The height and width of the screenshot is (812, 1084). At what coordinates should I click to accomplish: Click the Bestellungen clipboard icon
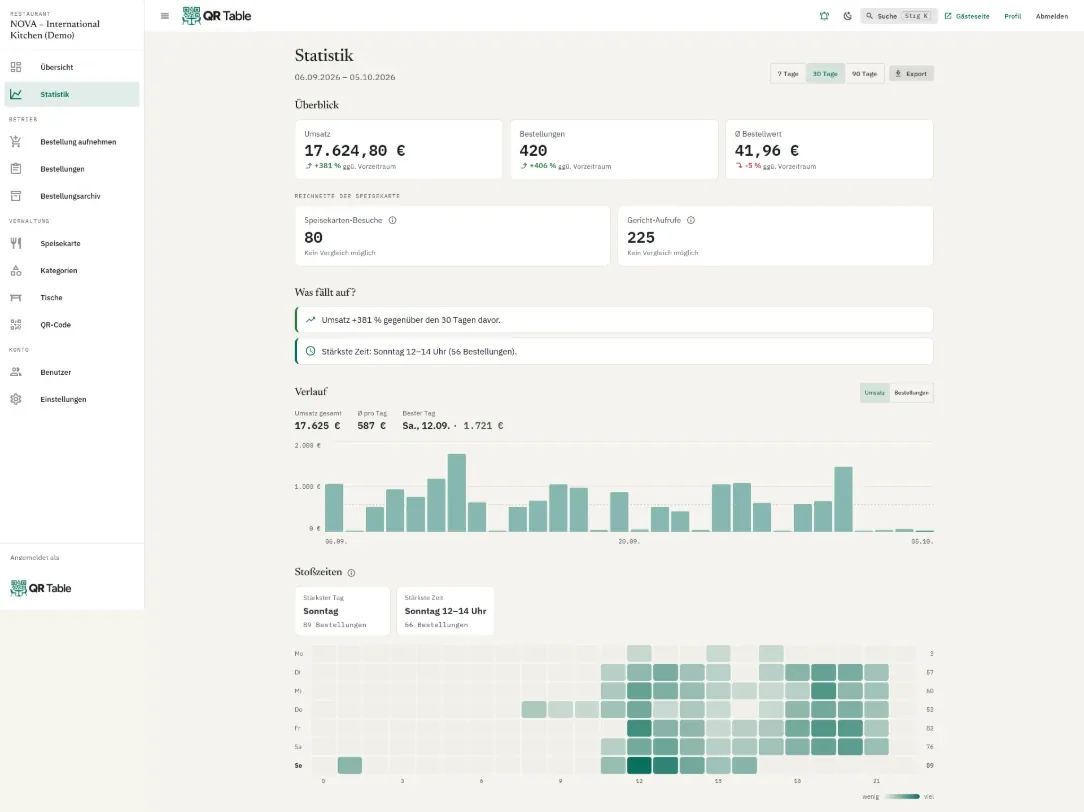click(16, 169)
